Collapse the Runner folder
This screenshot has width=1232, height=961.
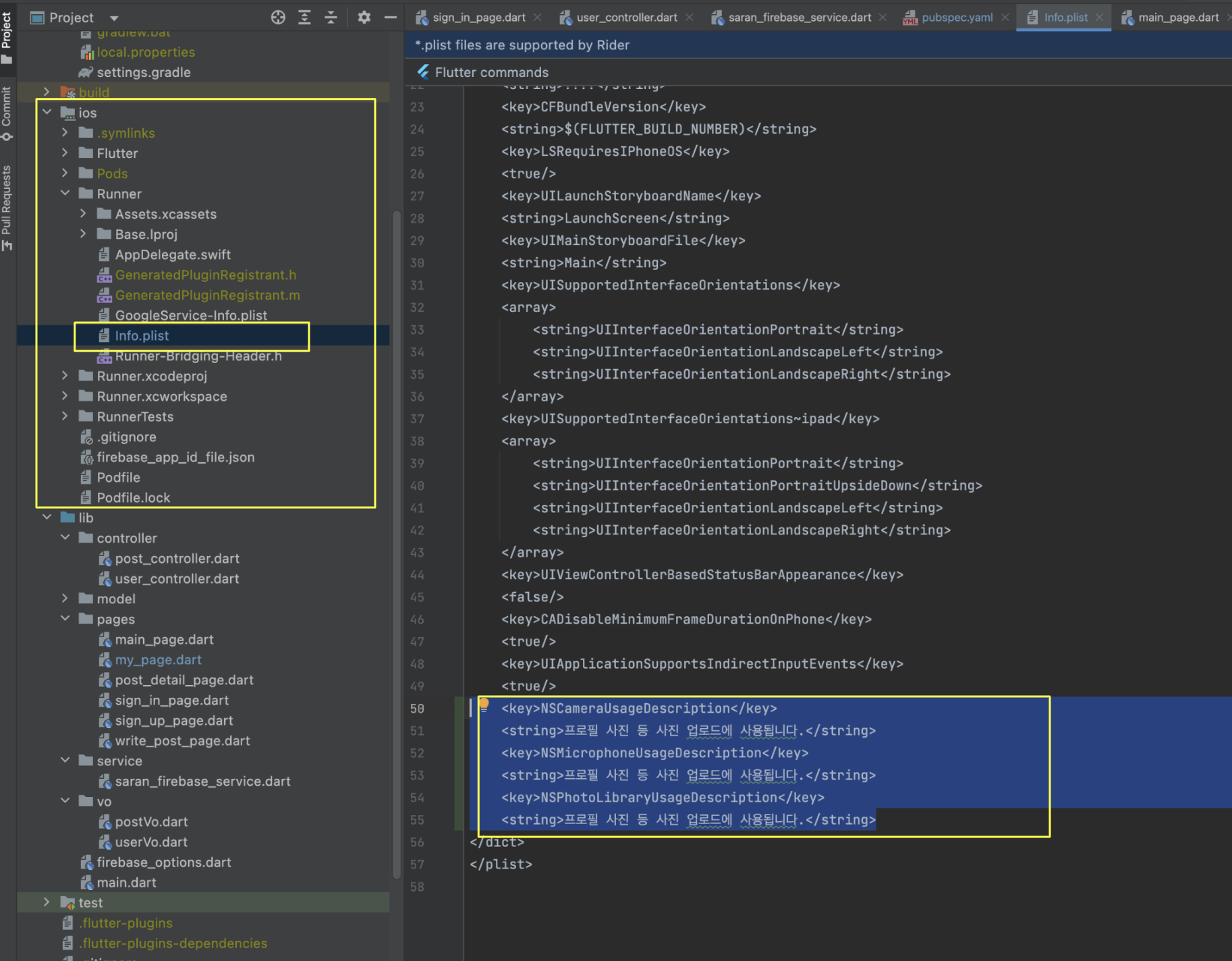[65, 193]
